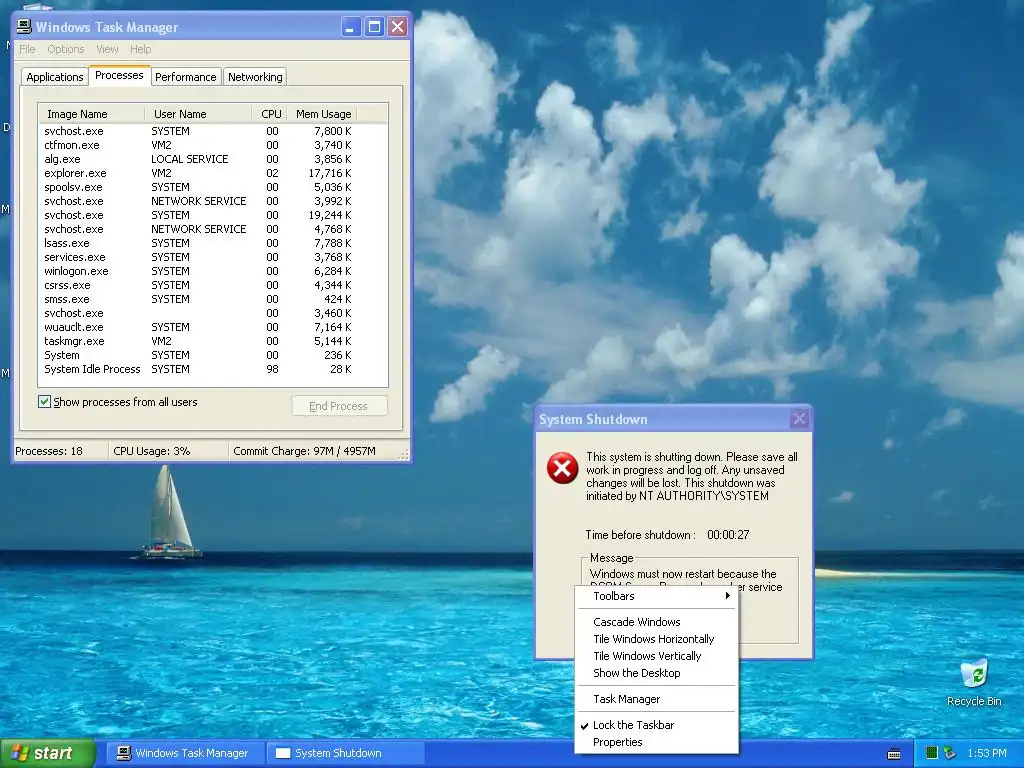Click Commit Charge 97M / 4957M status text

click(x=304, y=451)
